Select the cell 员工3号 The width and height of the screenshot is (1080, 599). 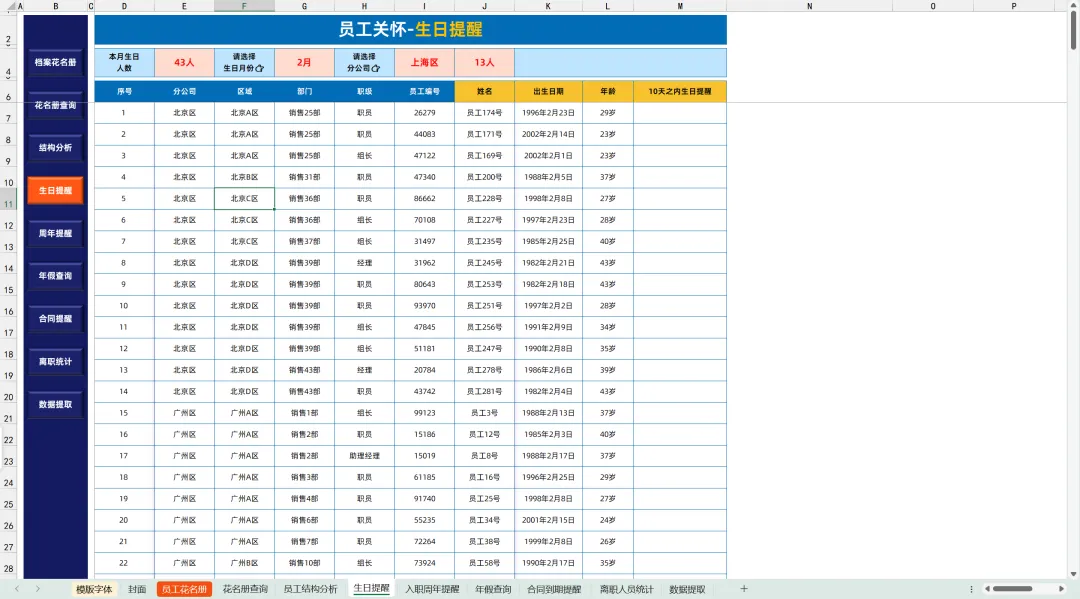pos(484,413)
